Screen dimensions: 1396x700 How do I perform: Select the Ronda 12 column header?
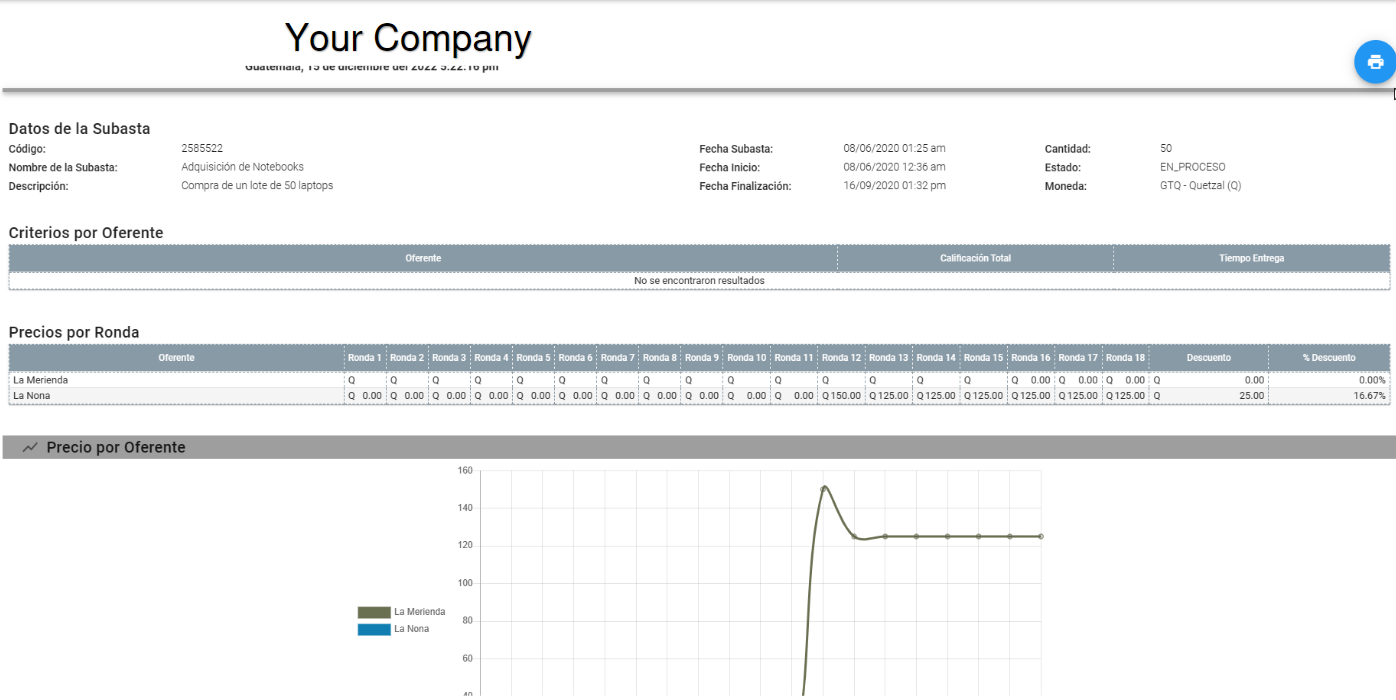pos(841,358)
